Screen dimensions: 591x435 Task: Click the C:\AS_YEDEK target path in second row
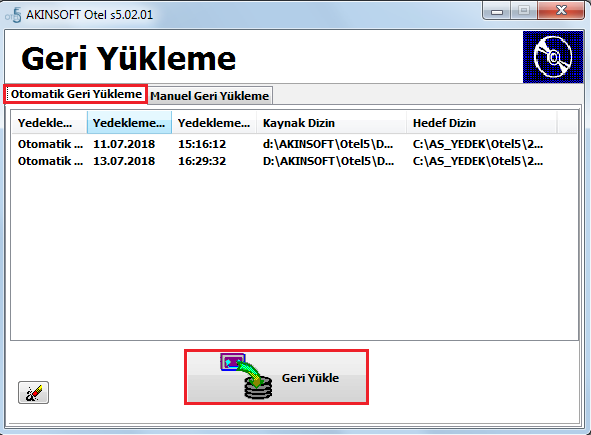click(478, 161)
